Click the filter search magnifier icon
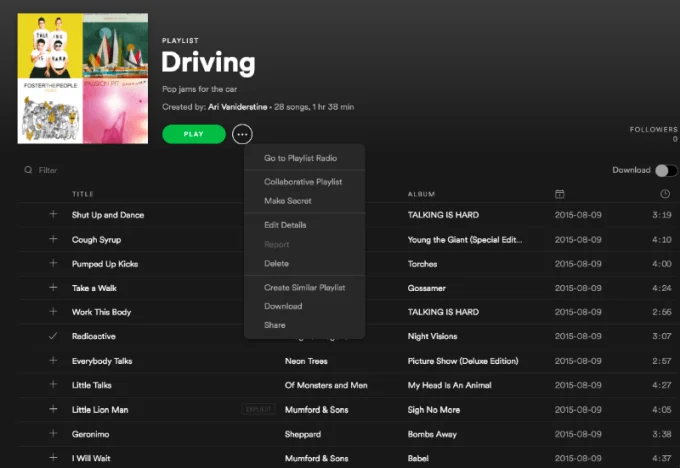The image size is (680, 468). click(28, 170)
